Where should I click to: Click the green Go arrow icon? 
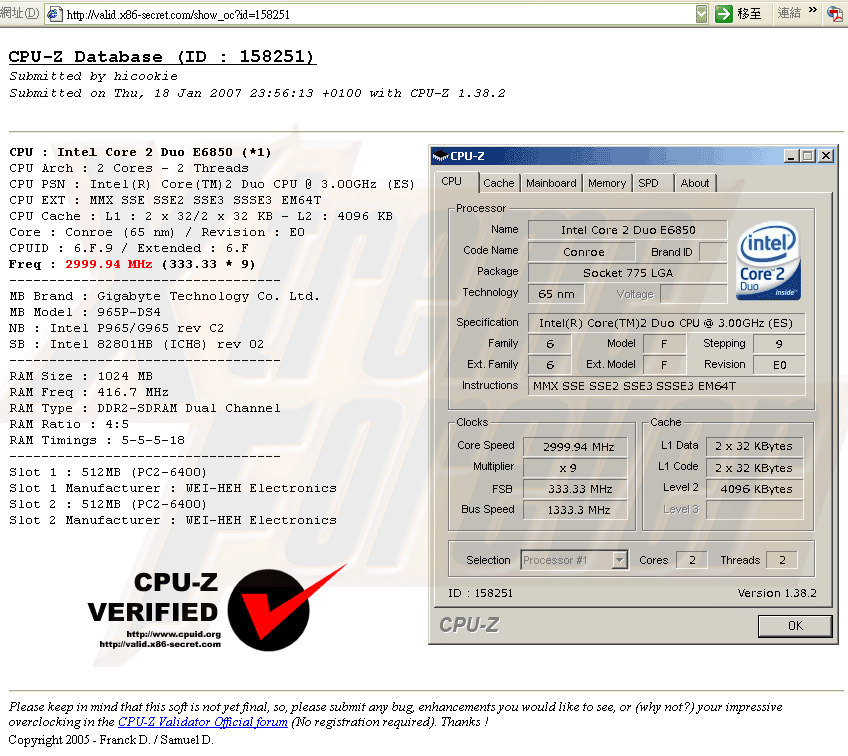[x=724, y=14]
